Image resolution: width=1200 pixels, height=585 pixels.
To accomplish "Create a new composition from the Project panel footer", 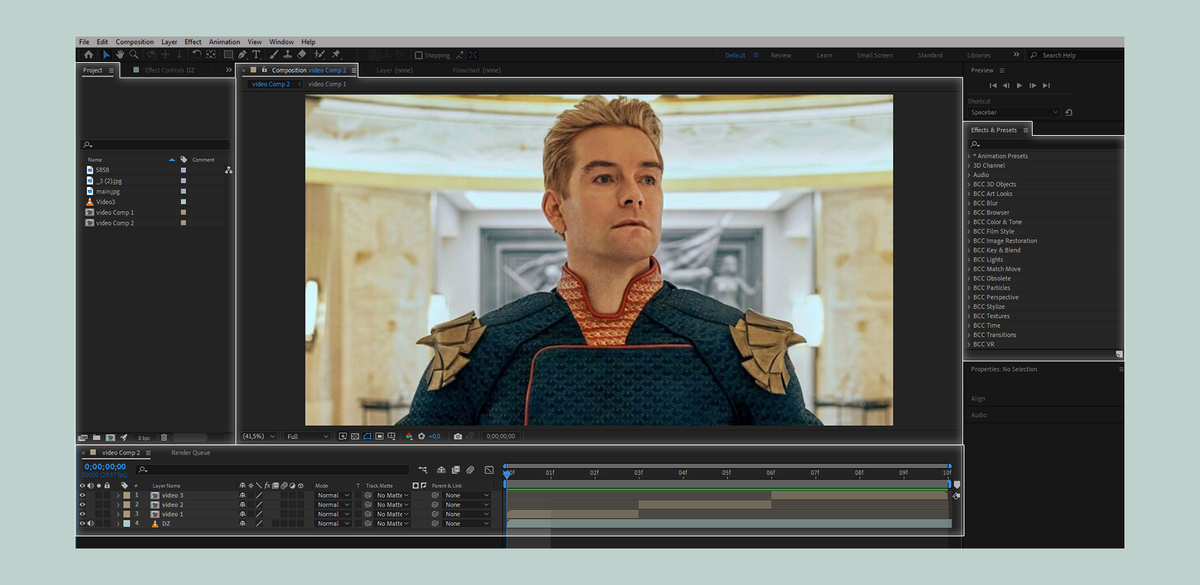I will coord(109,437).
